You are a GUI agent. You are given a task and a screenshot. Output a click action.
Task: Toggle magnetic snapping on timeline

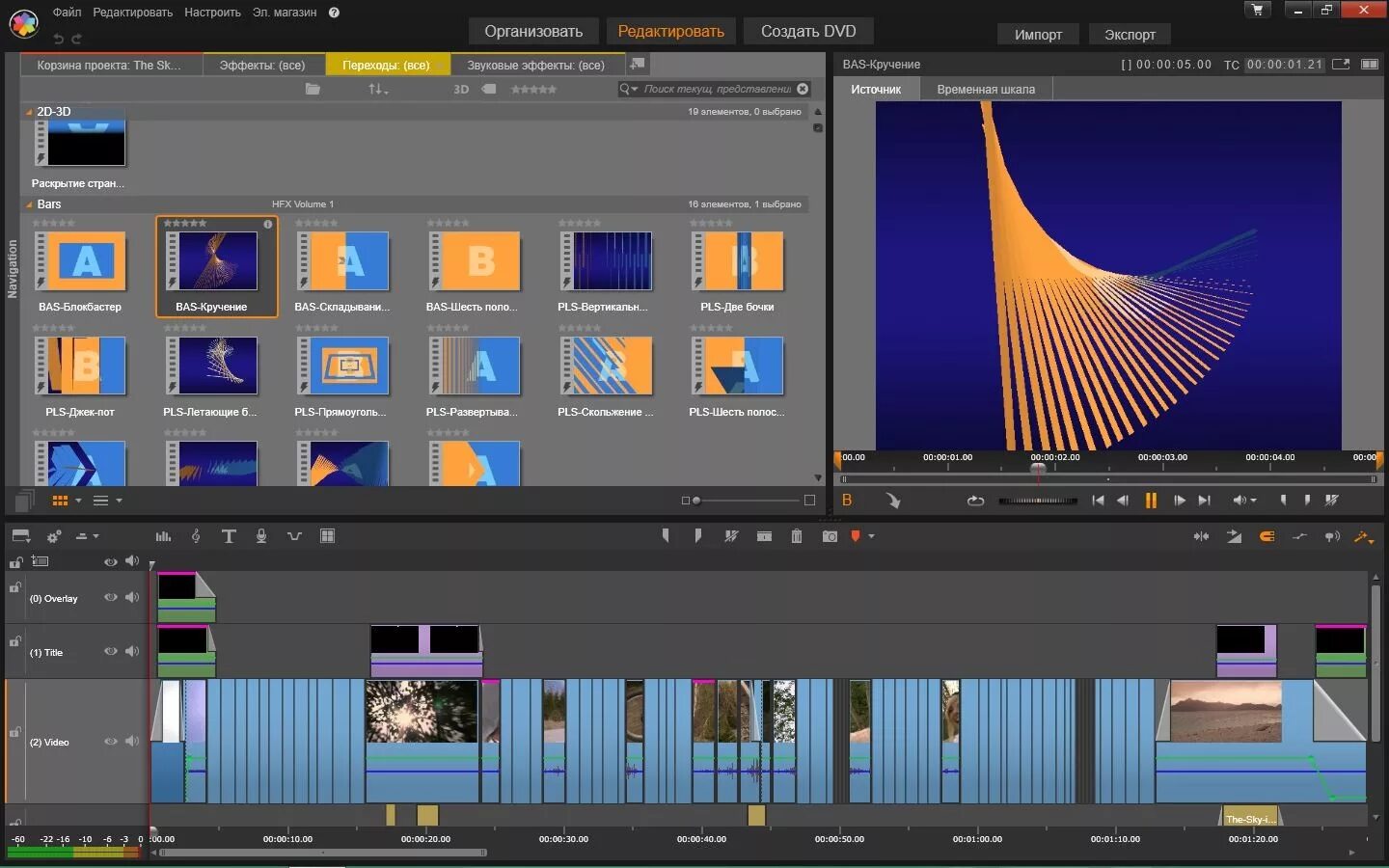(x=1266, y=536)
